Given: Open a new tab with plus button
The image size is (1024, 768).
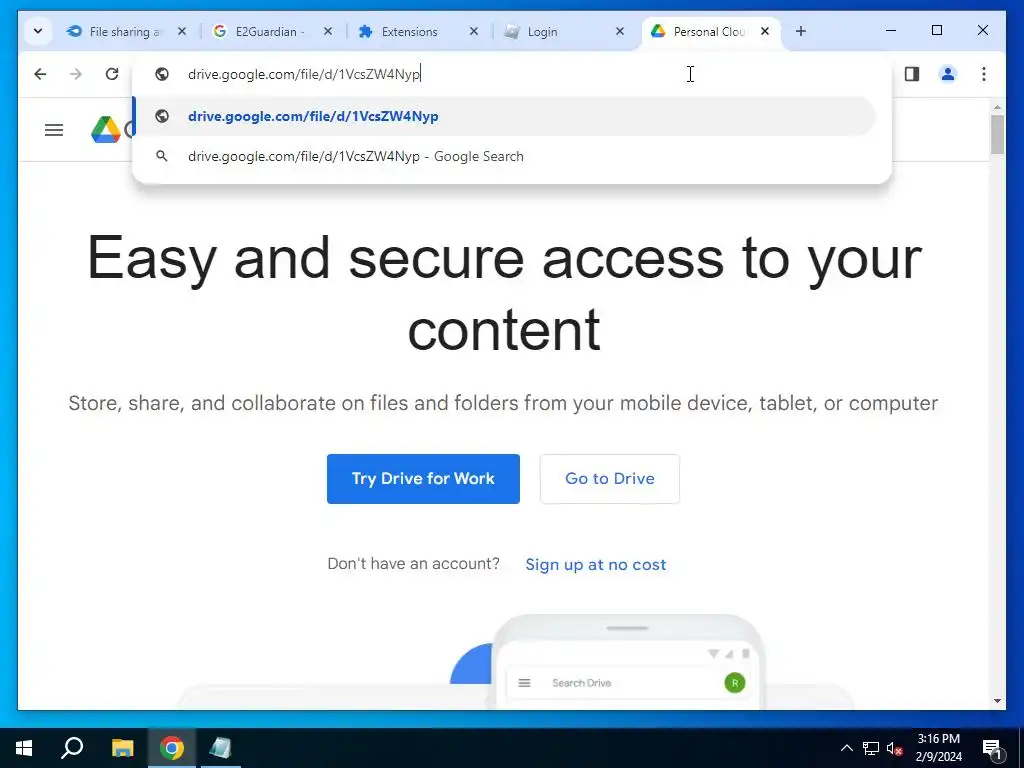Looking at the screenshot, I should point(801,31).
